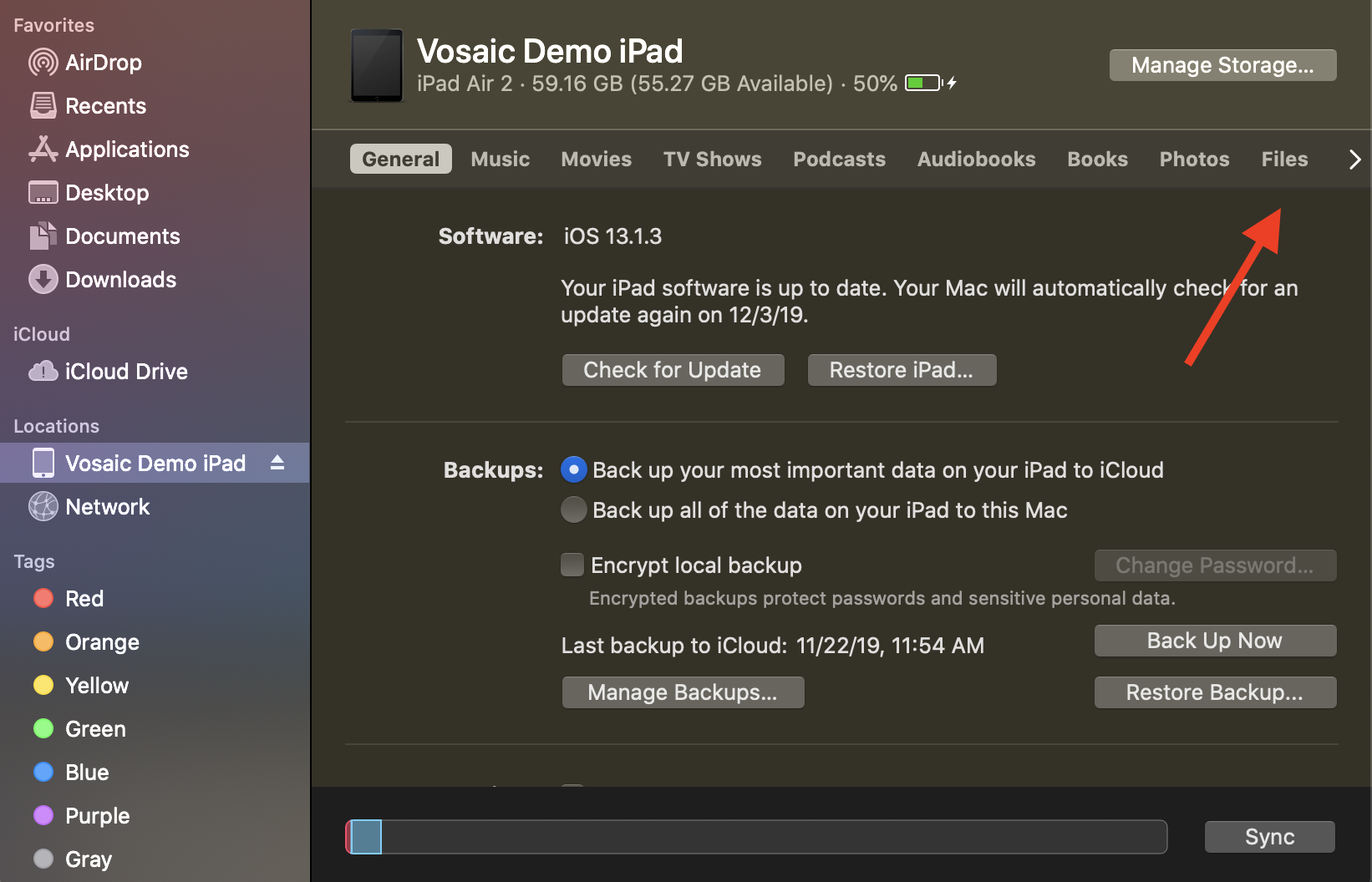Select the Orange tag dot
Screen dimensions: 1372x882
click(x=43, y=641)
